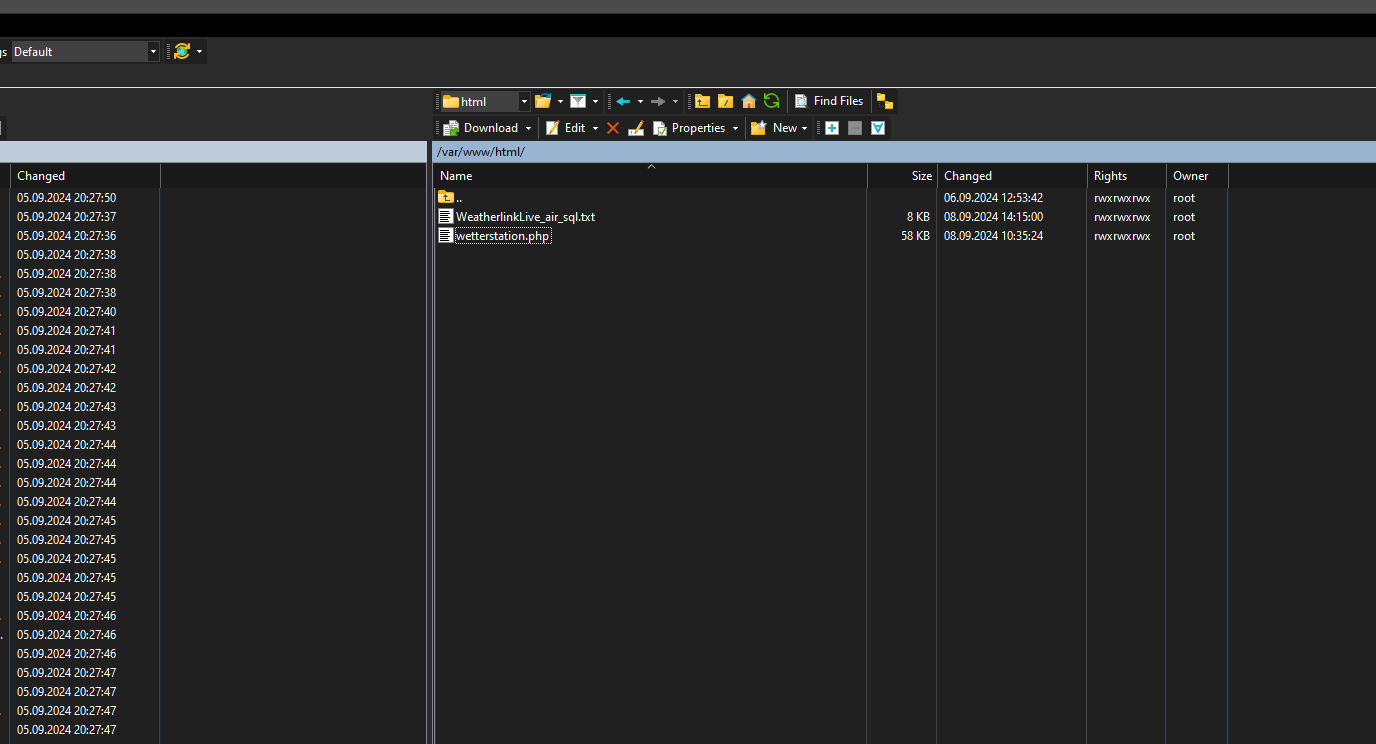The width and height of the screenshot is (1376, 744).
Task: Expand the filter files dropdown arrow
Action: 595,101
